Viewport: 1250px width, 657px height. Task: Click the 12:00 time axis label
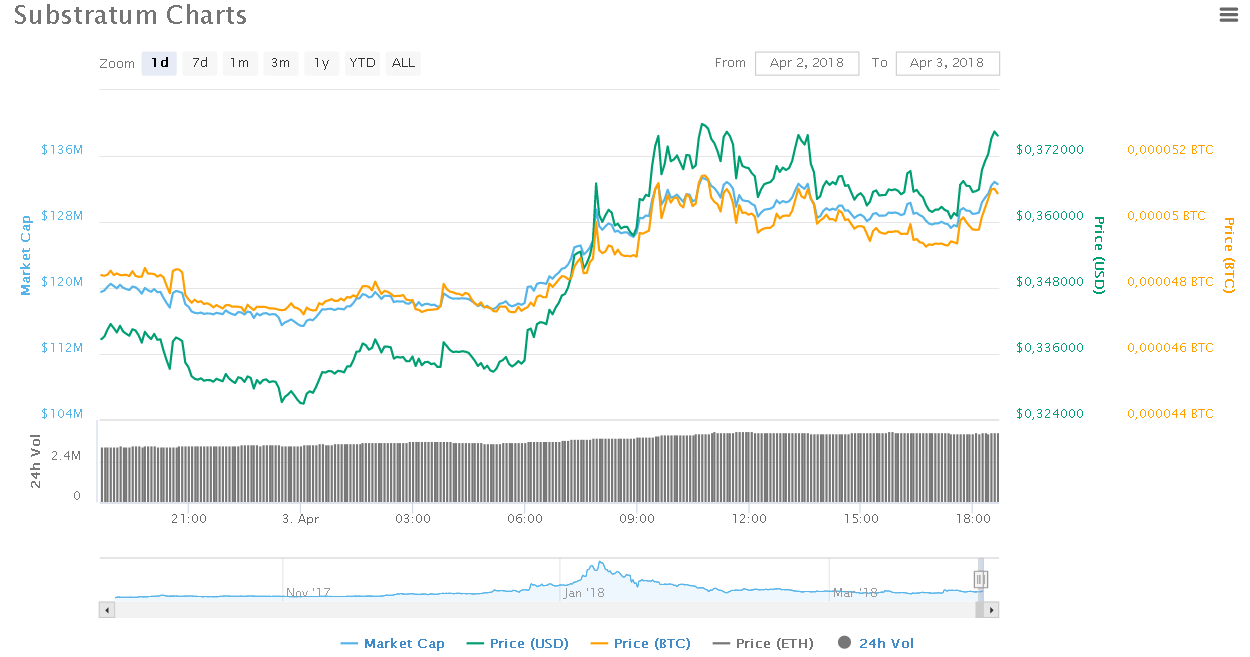(749, 519)
